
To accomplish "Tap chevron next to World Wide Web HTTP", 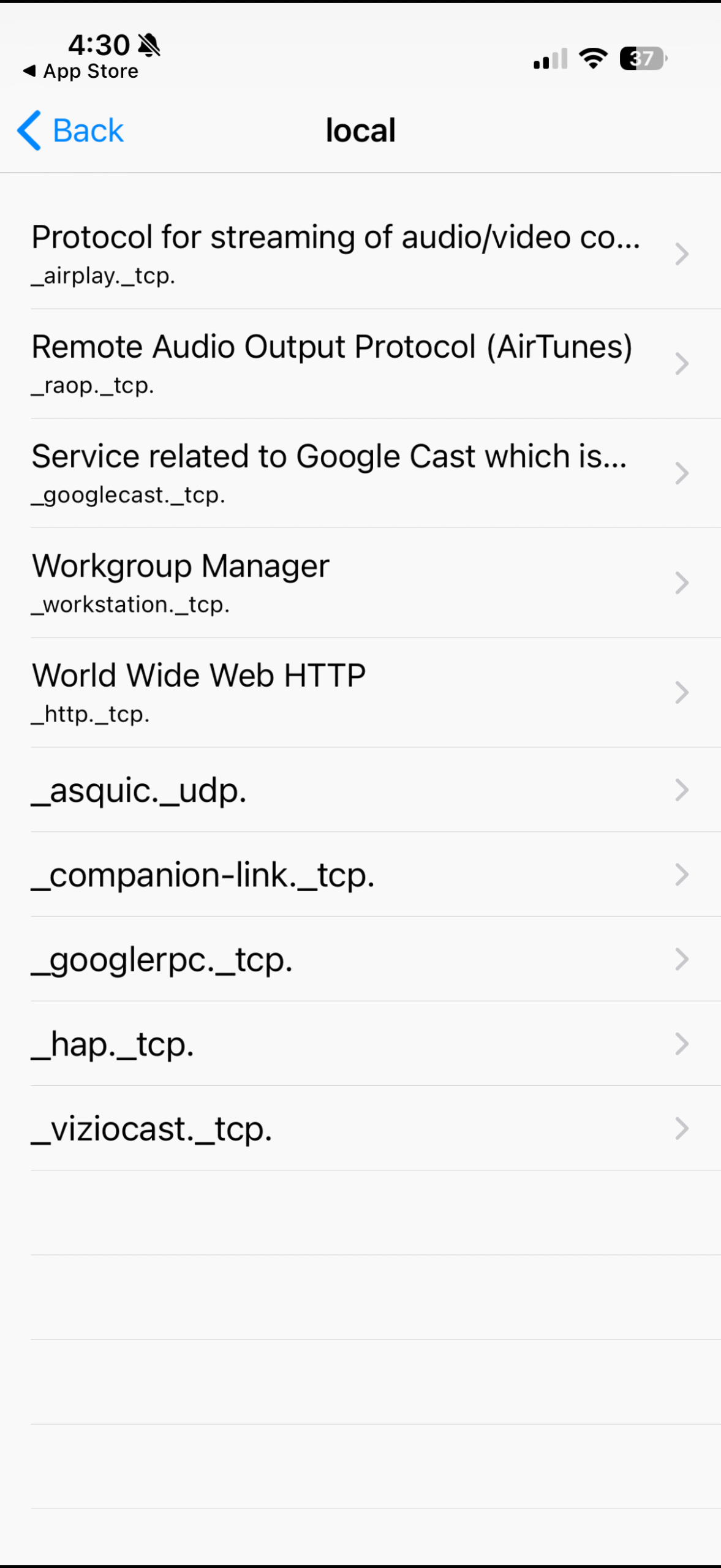I will point(682,692).
